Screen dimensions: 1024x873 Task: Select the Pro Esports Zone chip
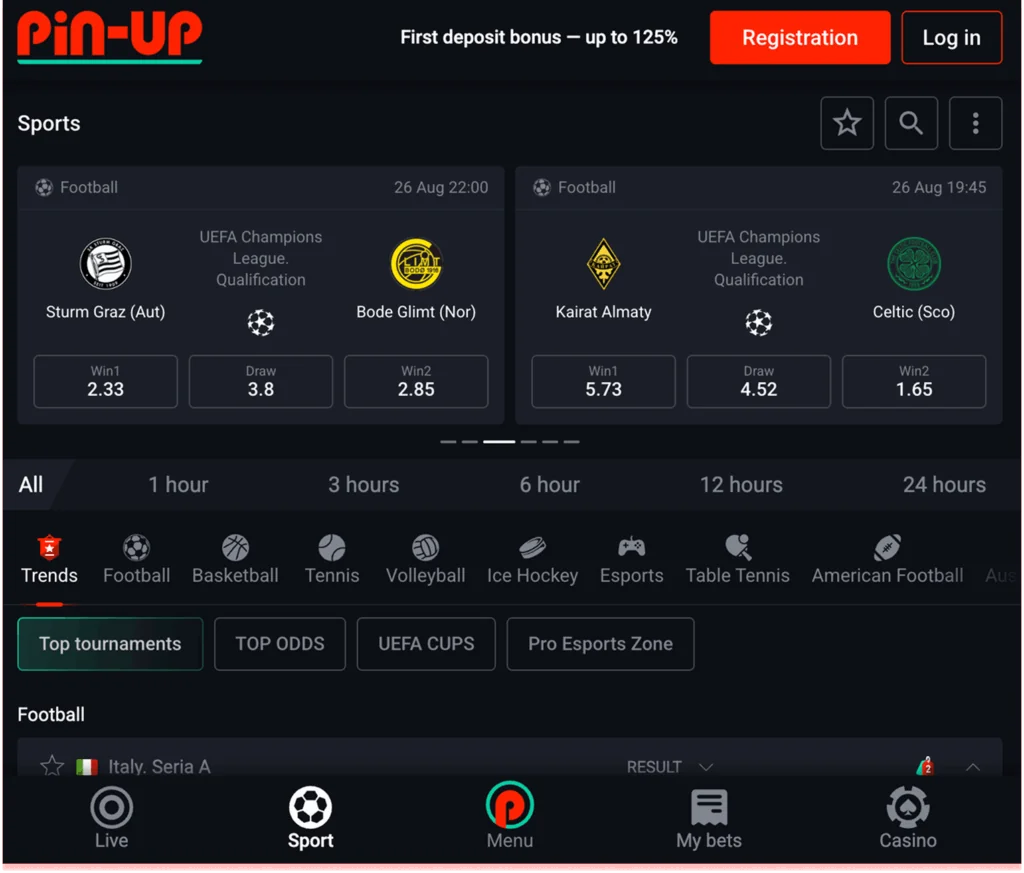pos(600,644)
